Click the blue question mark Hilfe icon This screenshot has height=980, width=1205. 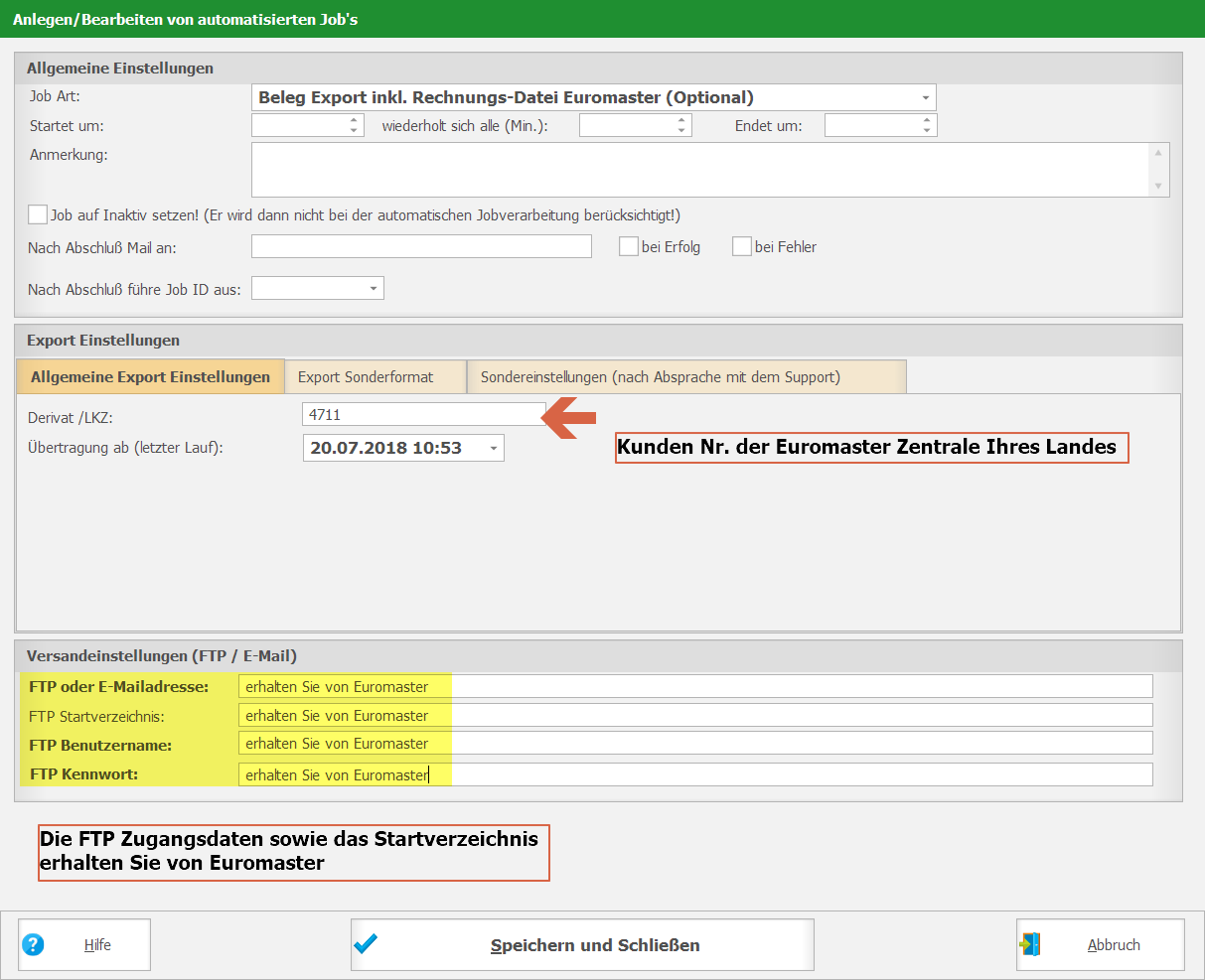pos(33,944)
